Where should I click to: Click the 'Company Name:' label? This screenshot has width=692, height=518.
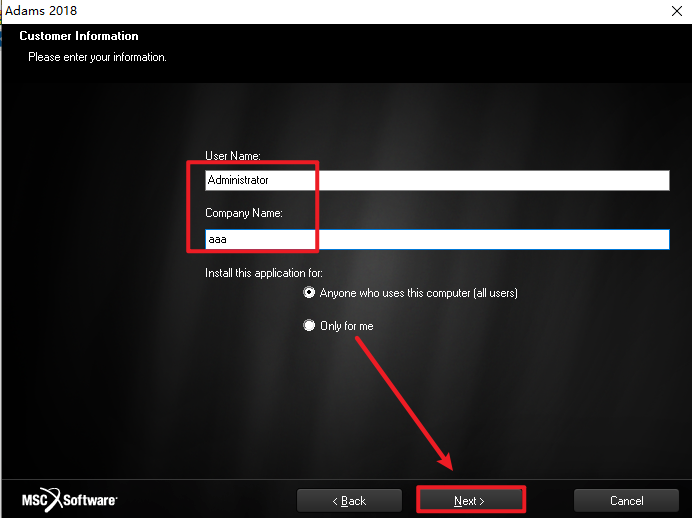tap(244, 213)
